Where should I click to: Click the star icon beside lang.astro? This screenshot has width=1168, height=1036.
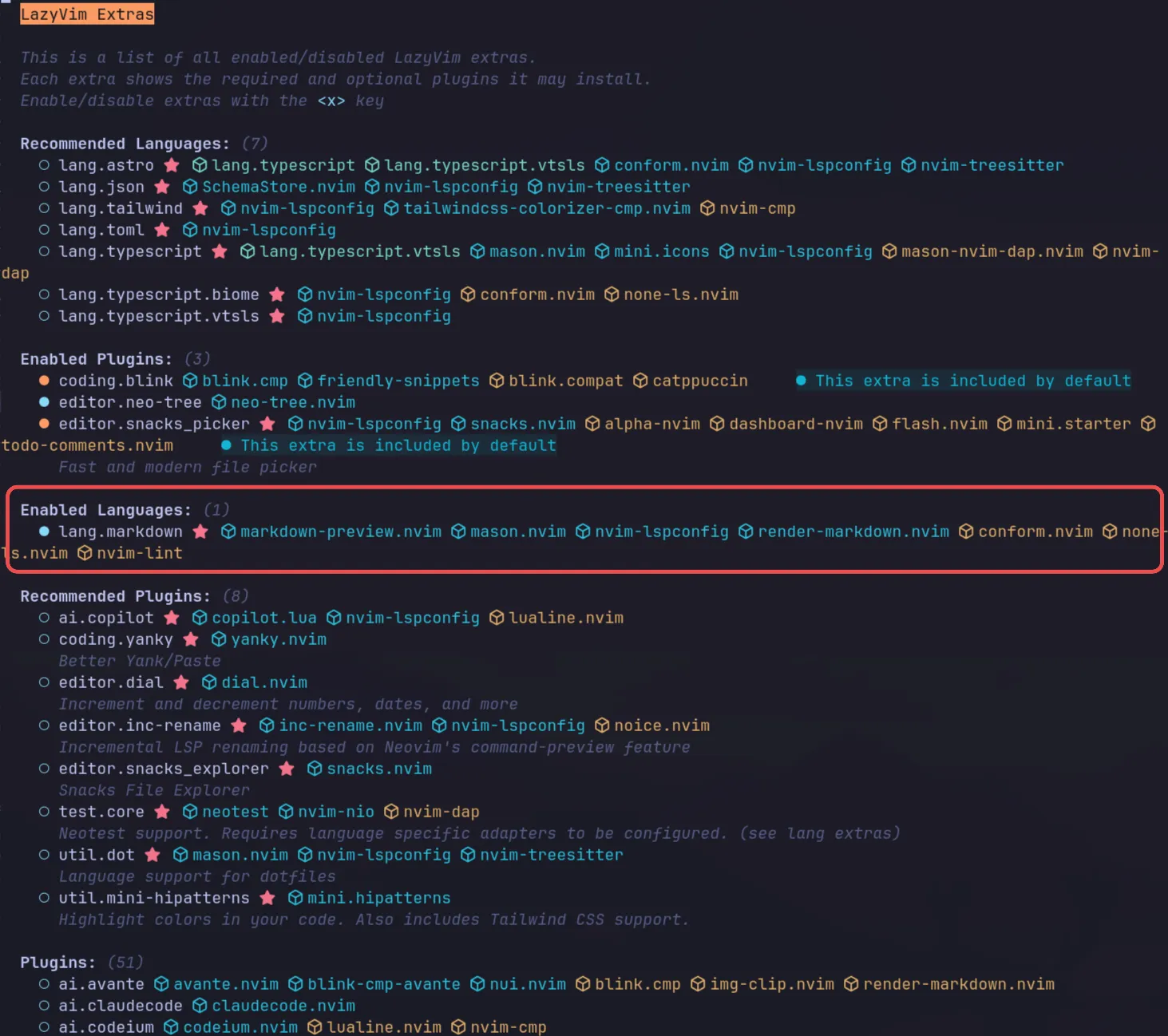[x=172, y=165]
